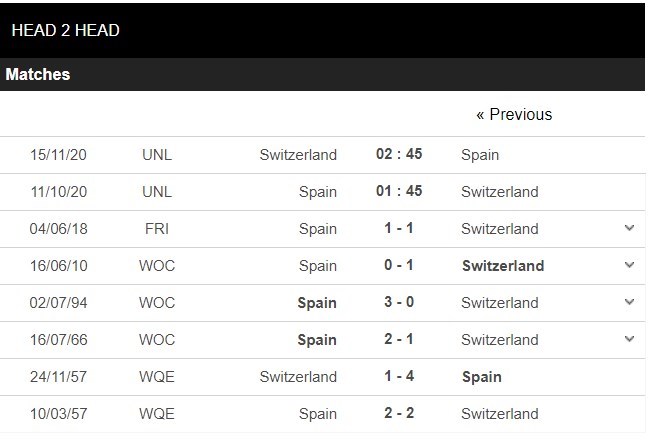Click the 1 - 1 score of 04/06/18

tap(398, 228)
